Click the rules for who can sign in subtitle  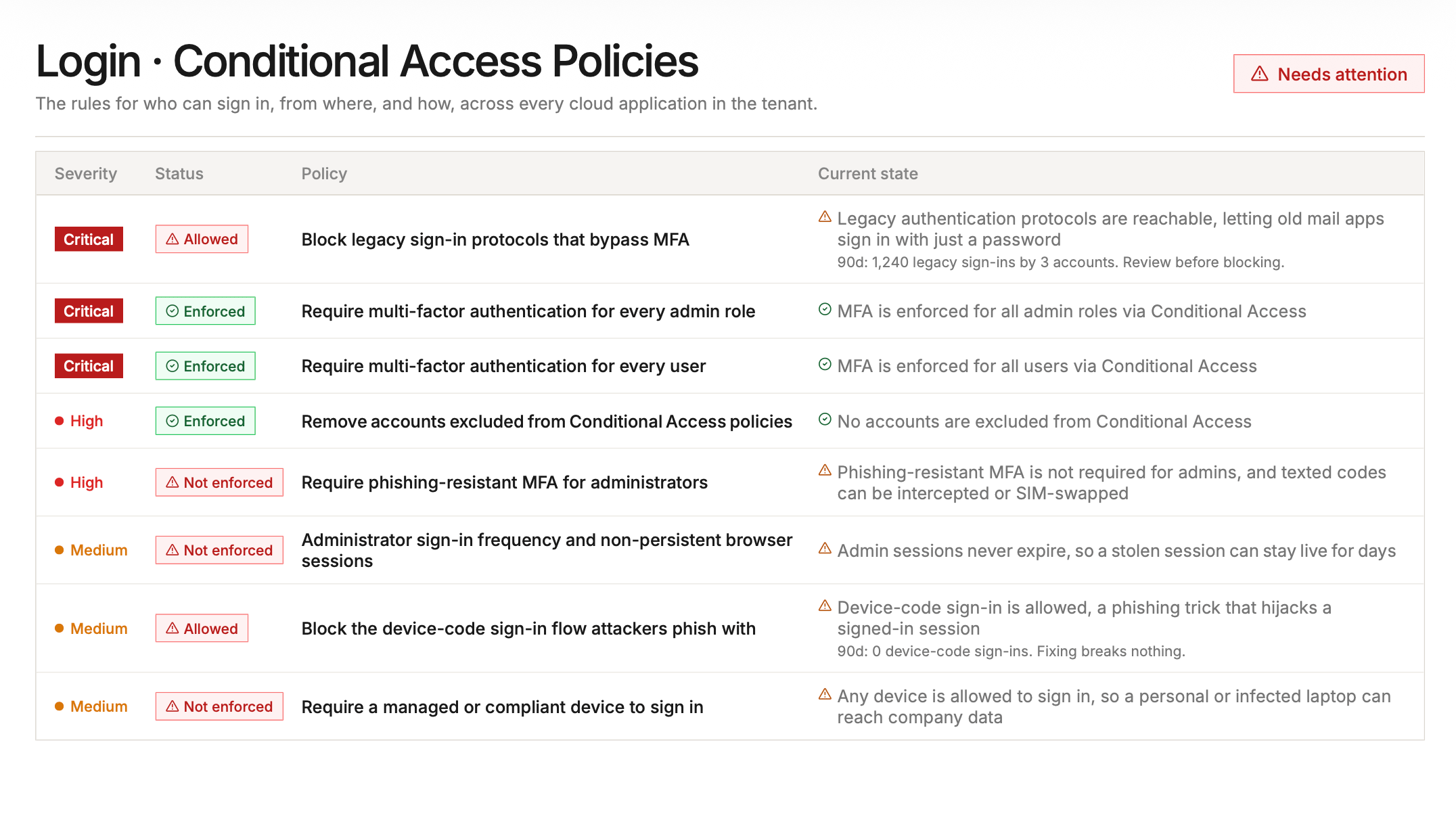(x=426, y=104)
